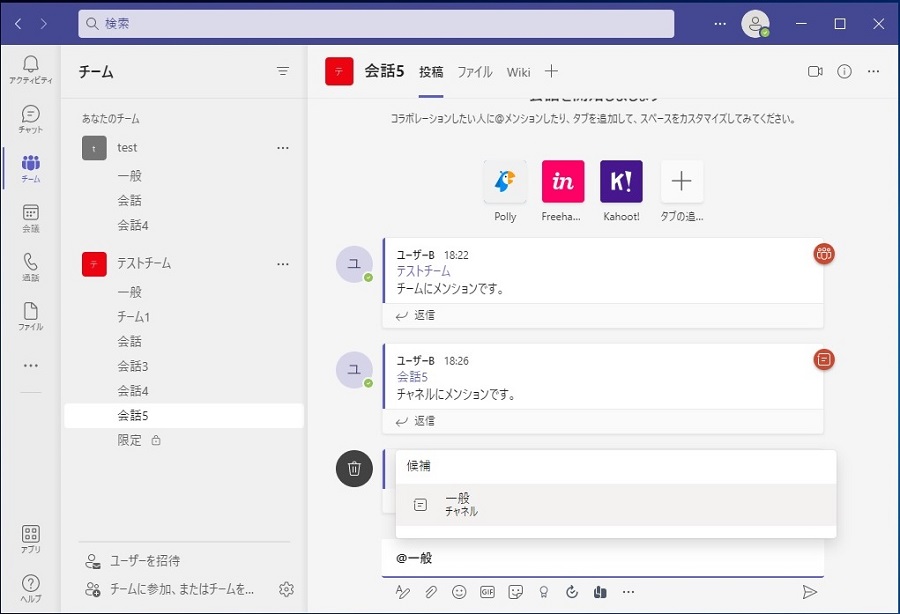Insert a GIF from compose toolbar
The height and width of the screenshot is (614, 900).
(x=487, y=592)
